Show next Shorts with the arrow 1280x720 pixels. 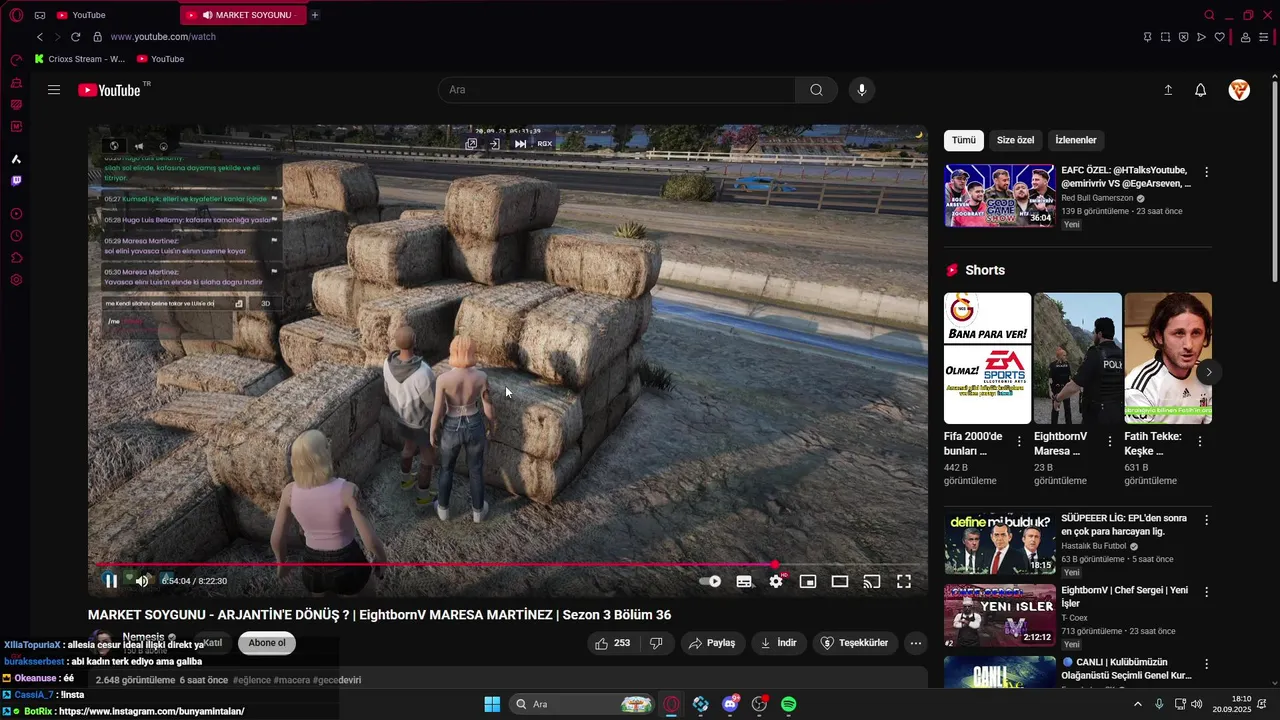point(1208,372)
